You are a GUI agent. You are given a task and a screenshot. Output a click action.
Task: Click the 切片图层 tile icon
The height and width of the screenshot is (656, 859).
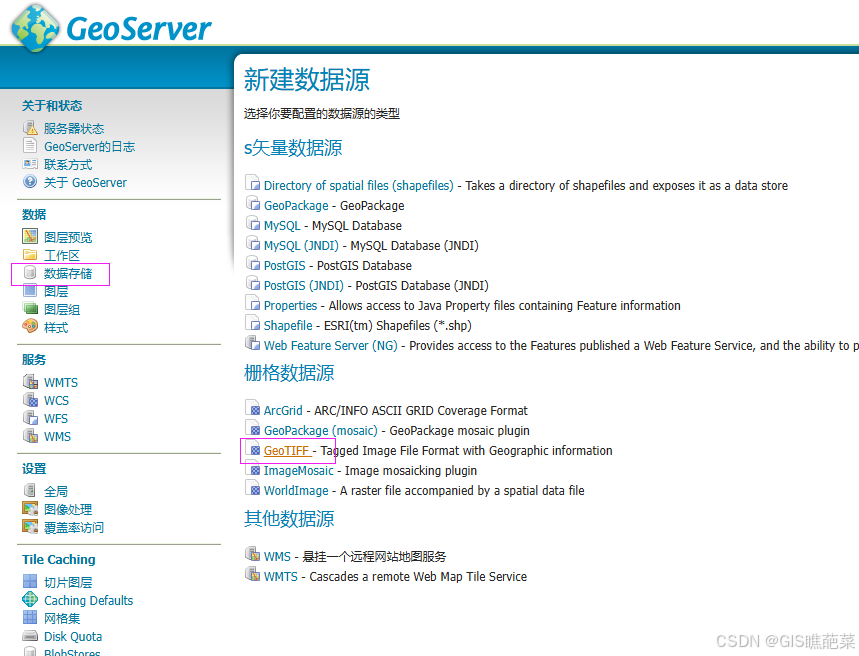coord(30,581)
